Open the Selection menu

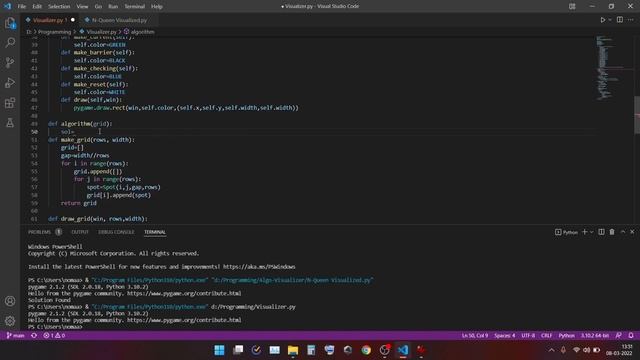(x=59, y=7)
